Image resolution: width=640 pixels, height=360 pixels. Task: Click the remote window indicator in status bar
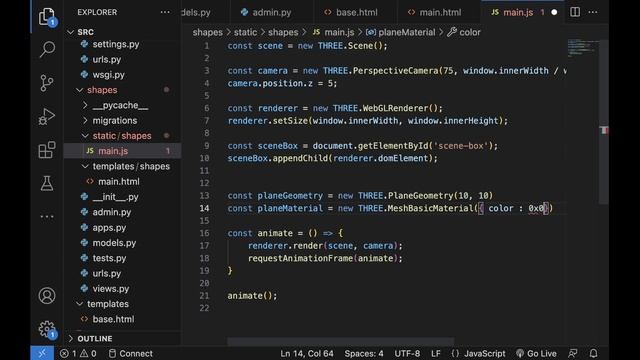42,353
